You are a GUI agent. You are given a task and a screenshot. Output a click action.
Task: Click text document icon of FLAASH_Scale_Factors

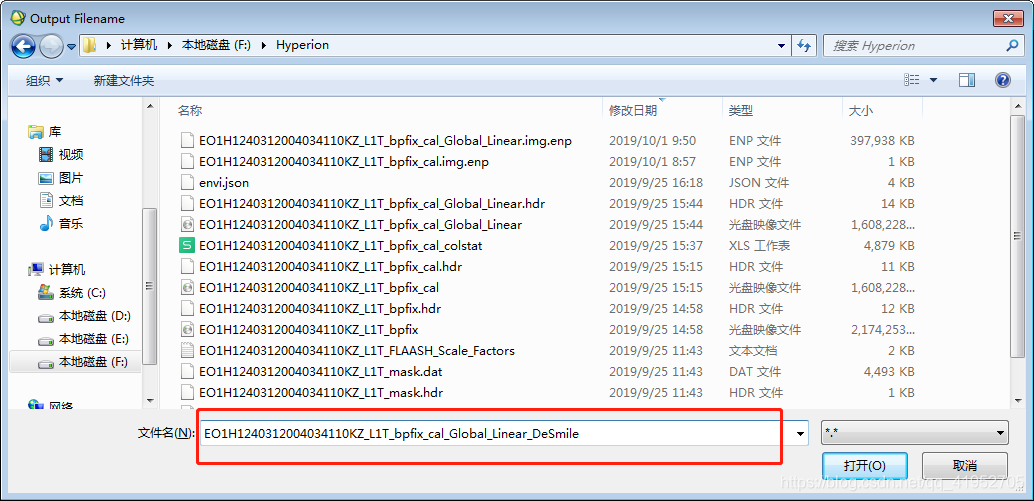click(x=187, y=351)
